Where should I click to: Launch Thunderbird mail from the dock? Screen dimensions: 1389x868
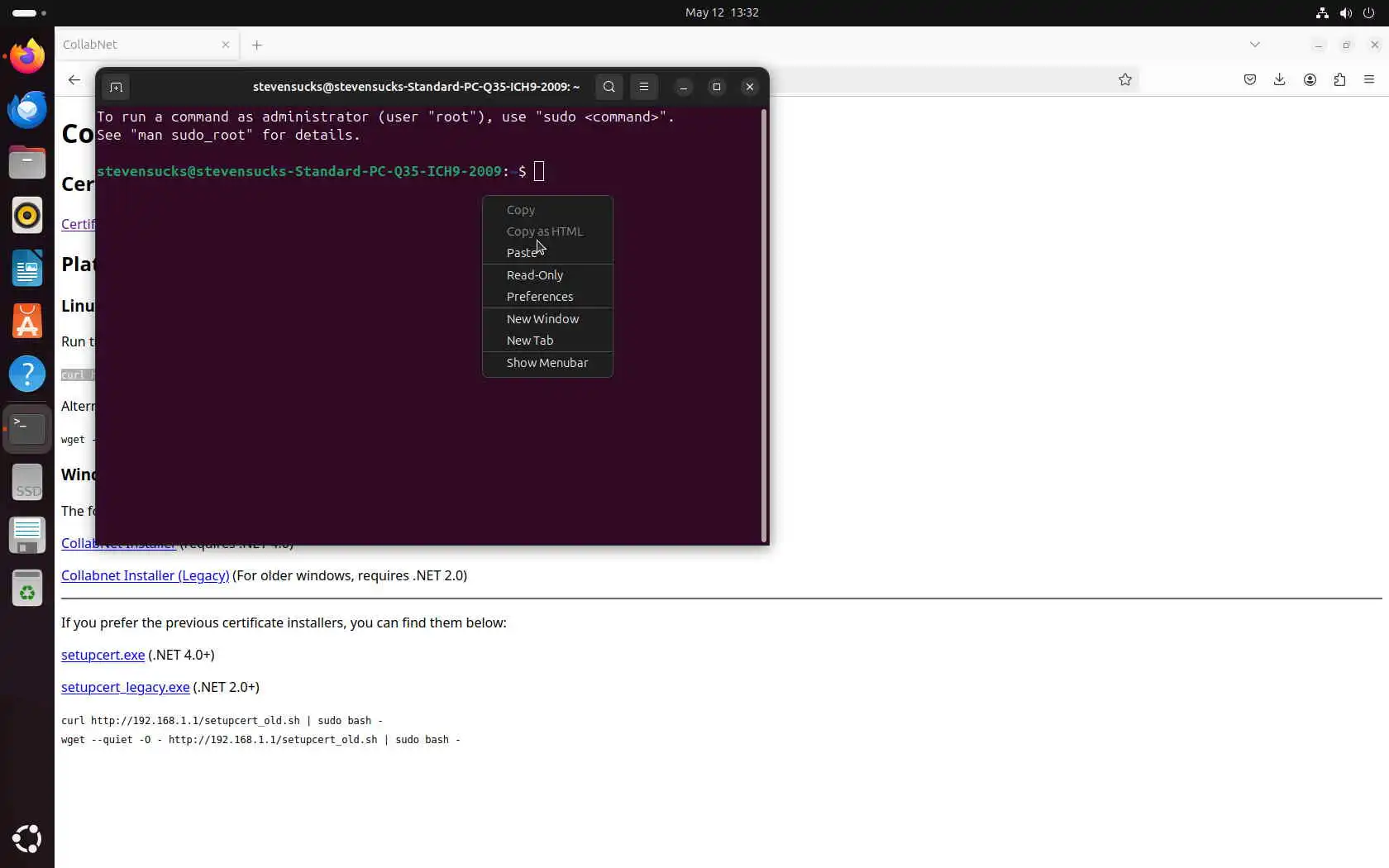coord(27,109)
